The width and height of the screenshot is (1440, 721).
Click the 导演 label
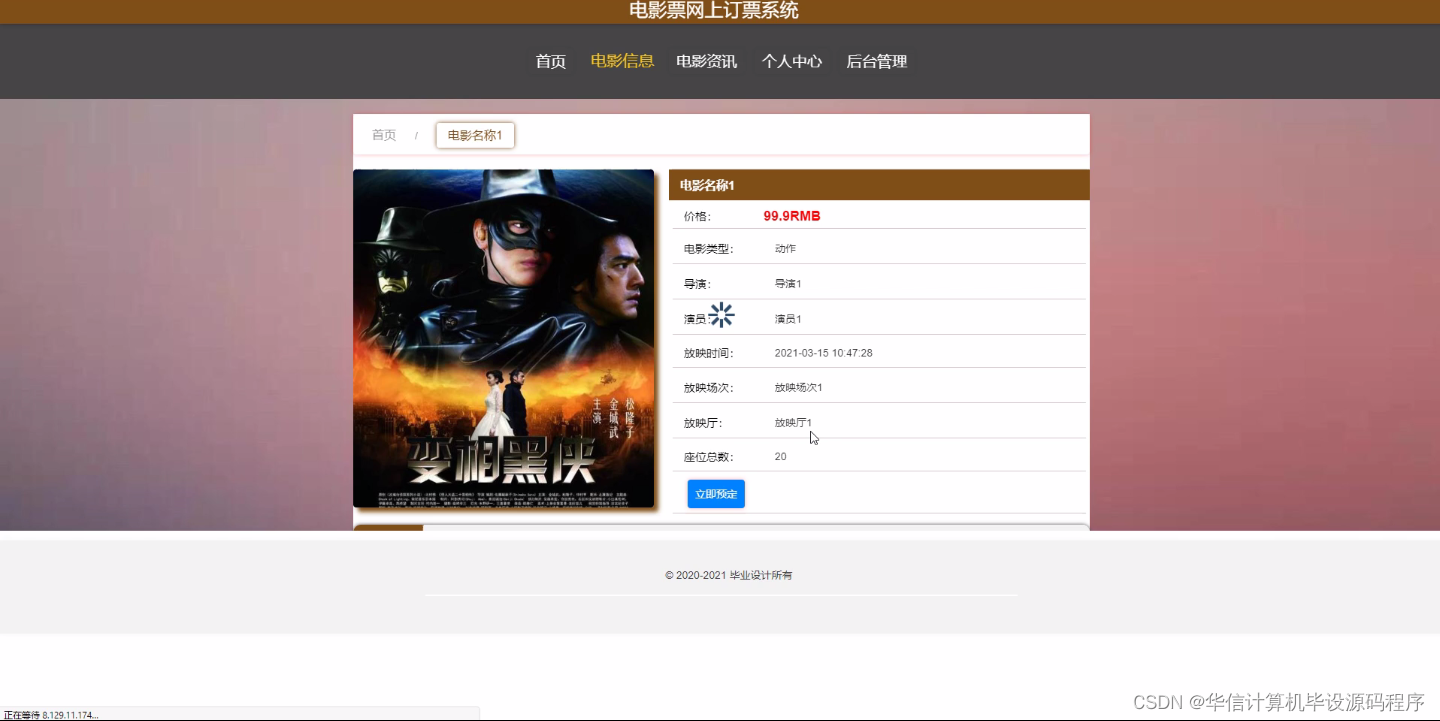coord(697,284)
